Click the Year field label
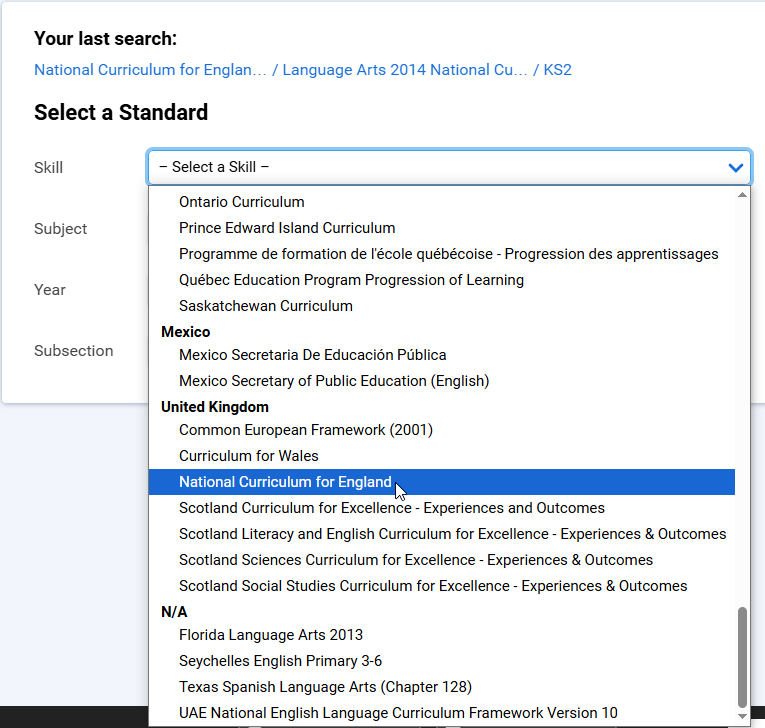 tap(50, 290)
